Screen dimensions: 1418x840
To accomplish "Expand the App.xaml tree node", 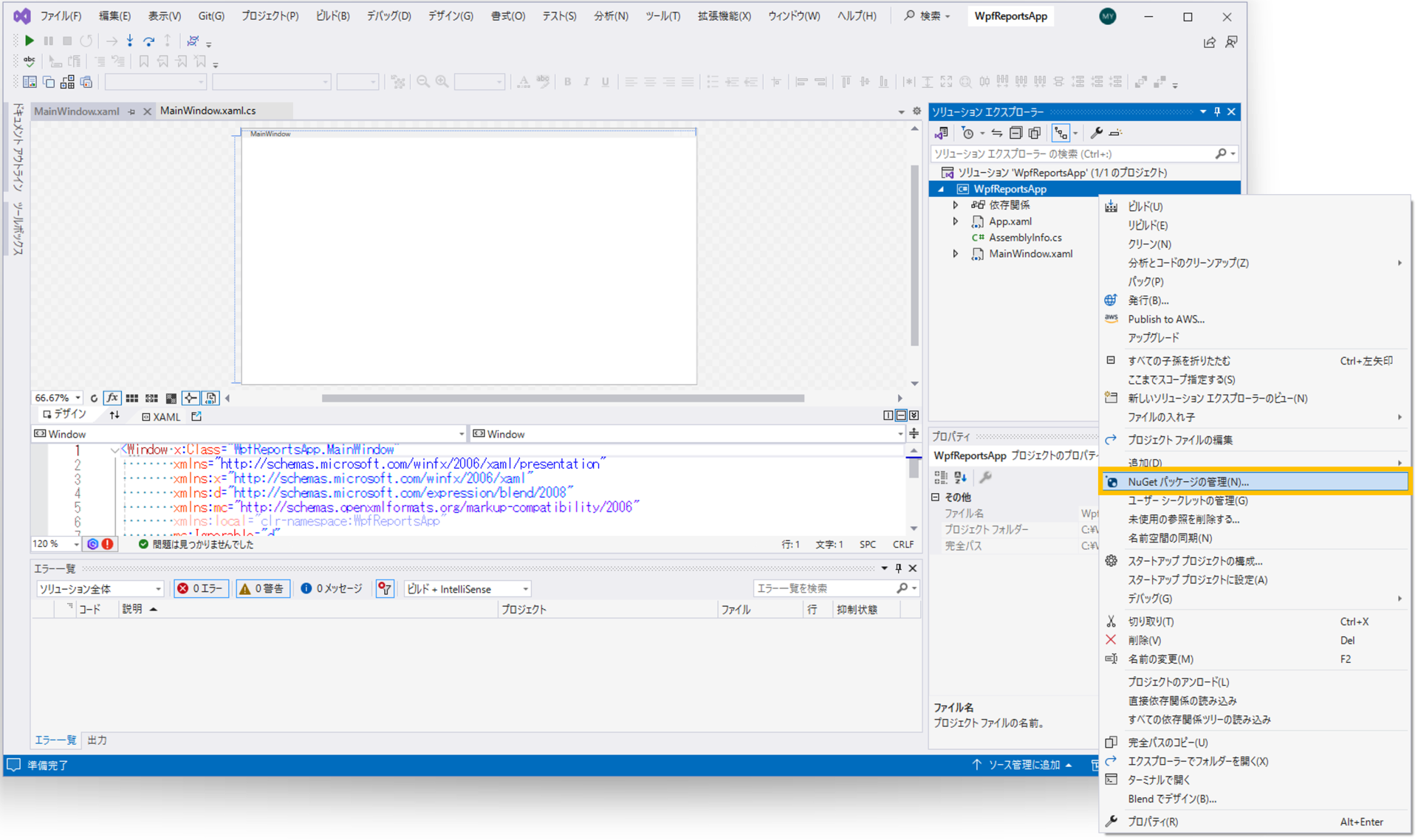I will (956, 221).
